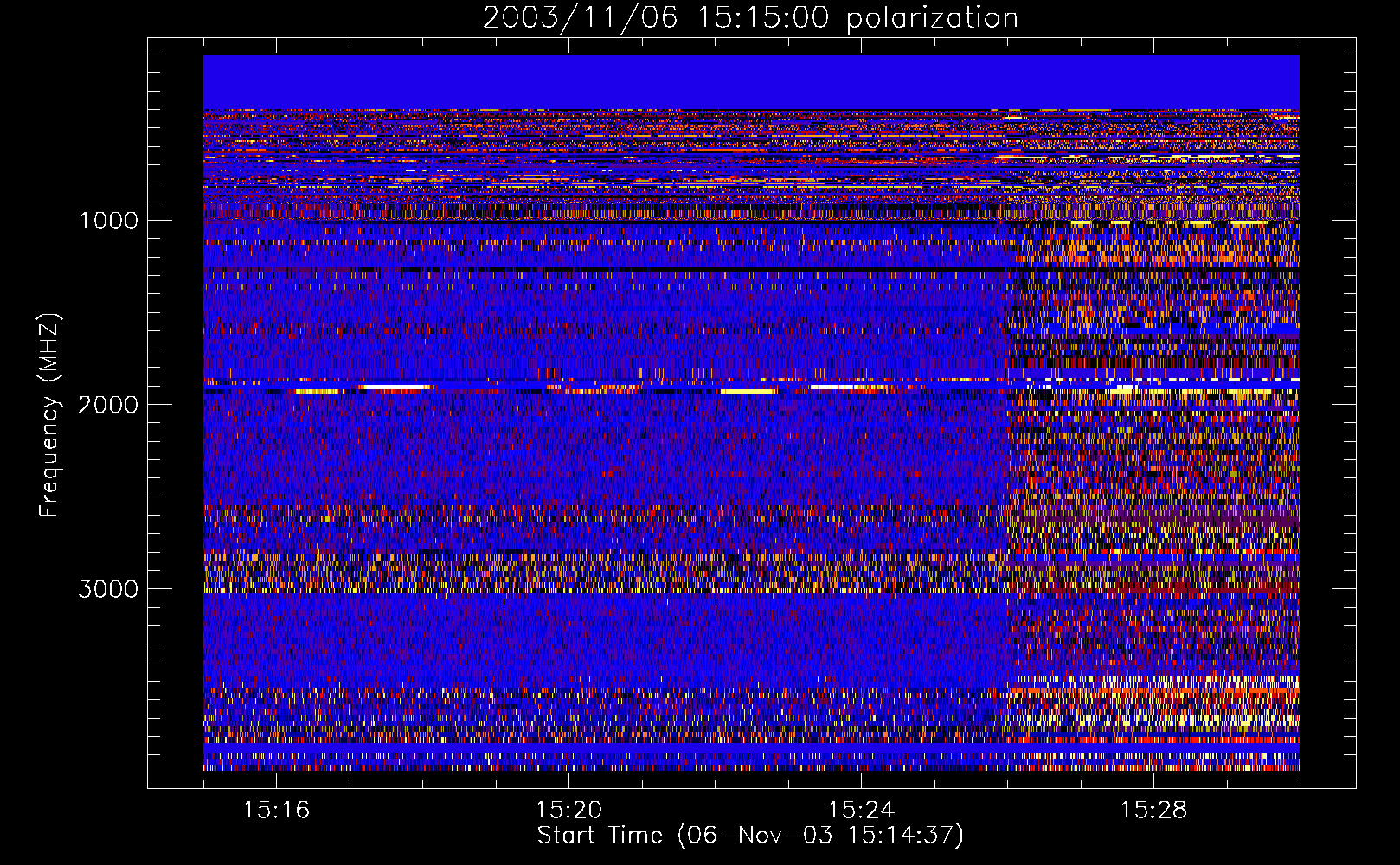1400x865 pixels.
Task: Click the '15:24' time axis label
Action: 861,810
